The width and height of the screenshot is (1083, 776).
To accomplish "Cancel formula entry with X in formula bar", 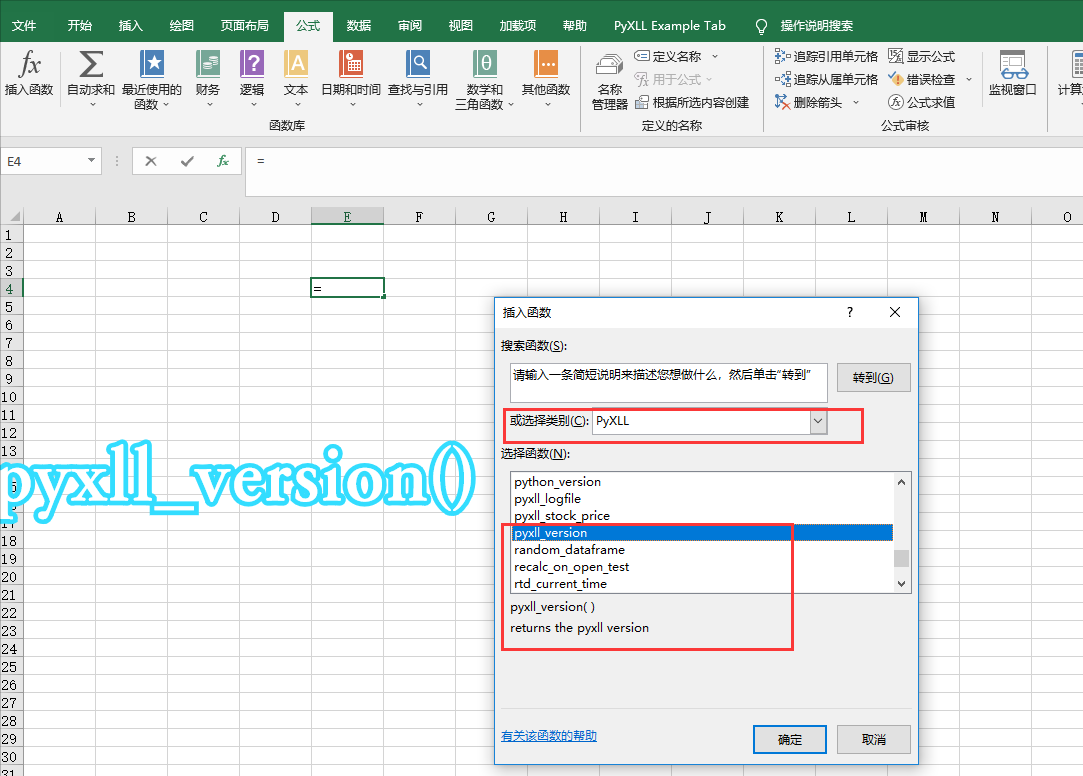I will point(151,161).
